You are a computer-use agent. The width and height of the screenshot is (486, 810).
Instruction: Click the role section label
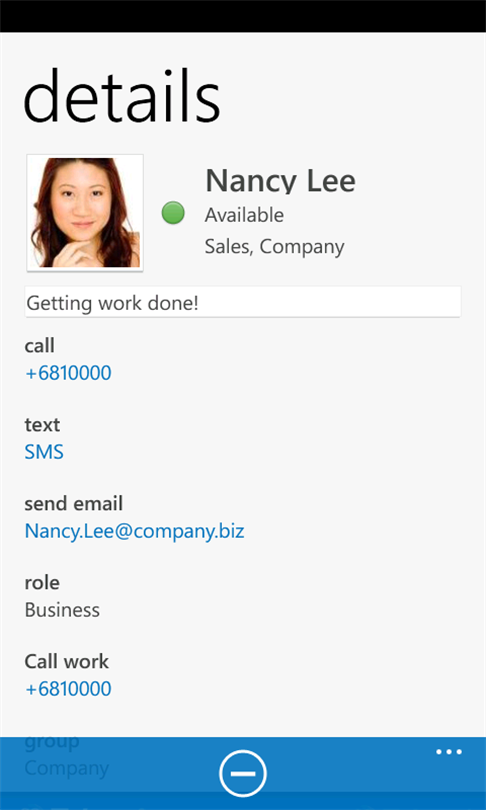[42, 583]
